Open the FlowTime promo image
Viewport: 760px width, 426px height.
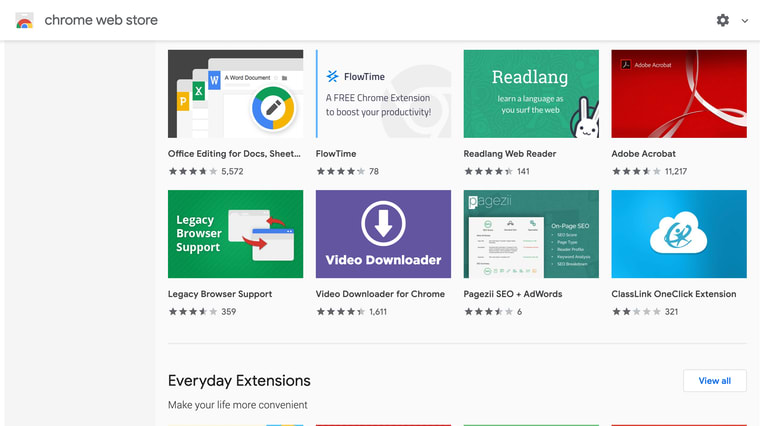[x=383, y=94]
